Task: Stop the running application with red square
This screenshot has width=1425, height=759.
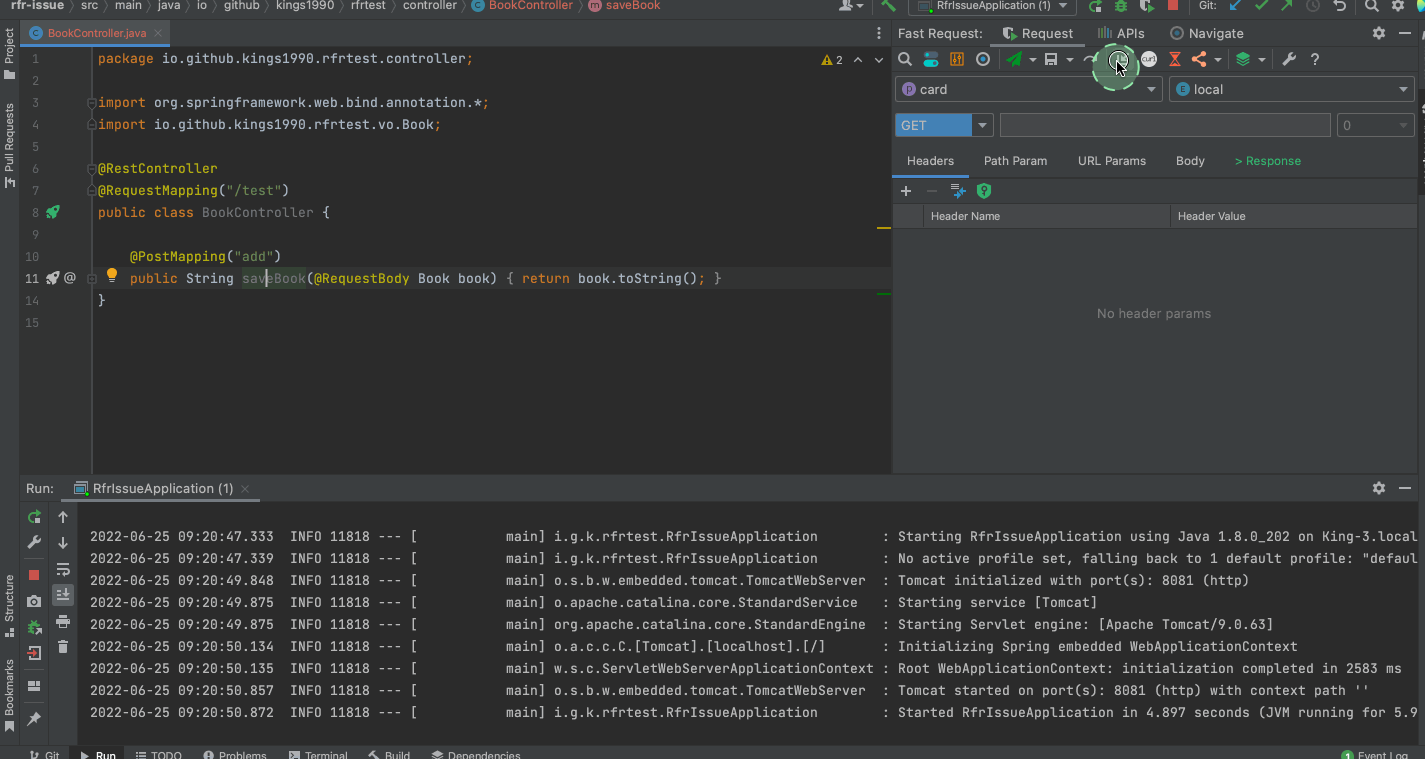Action: 34,575
